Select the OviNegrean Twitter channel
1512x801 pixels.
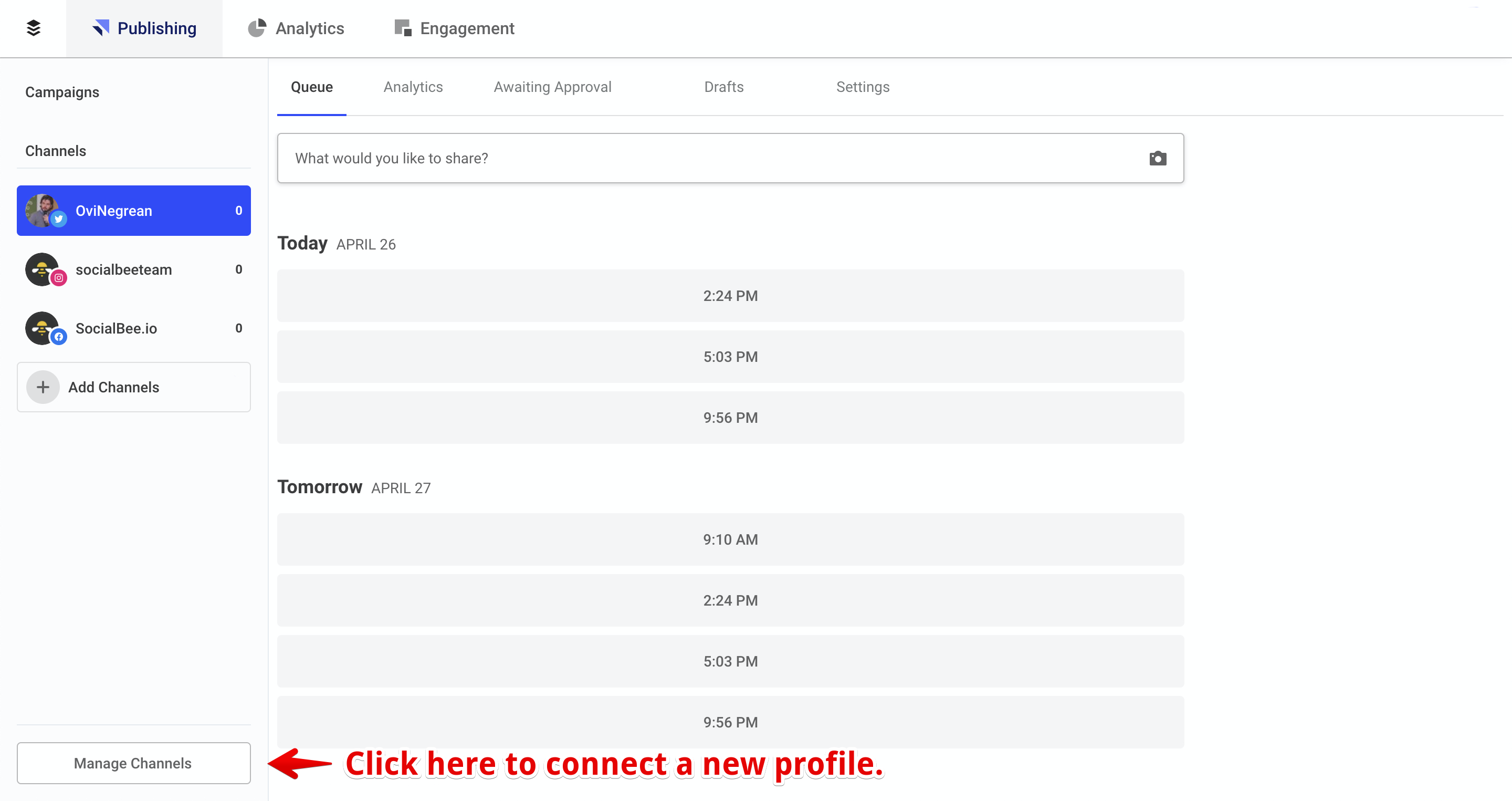134,211
